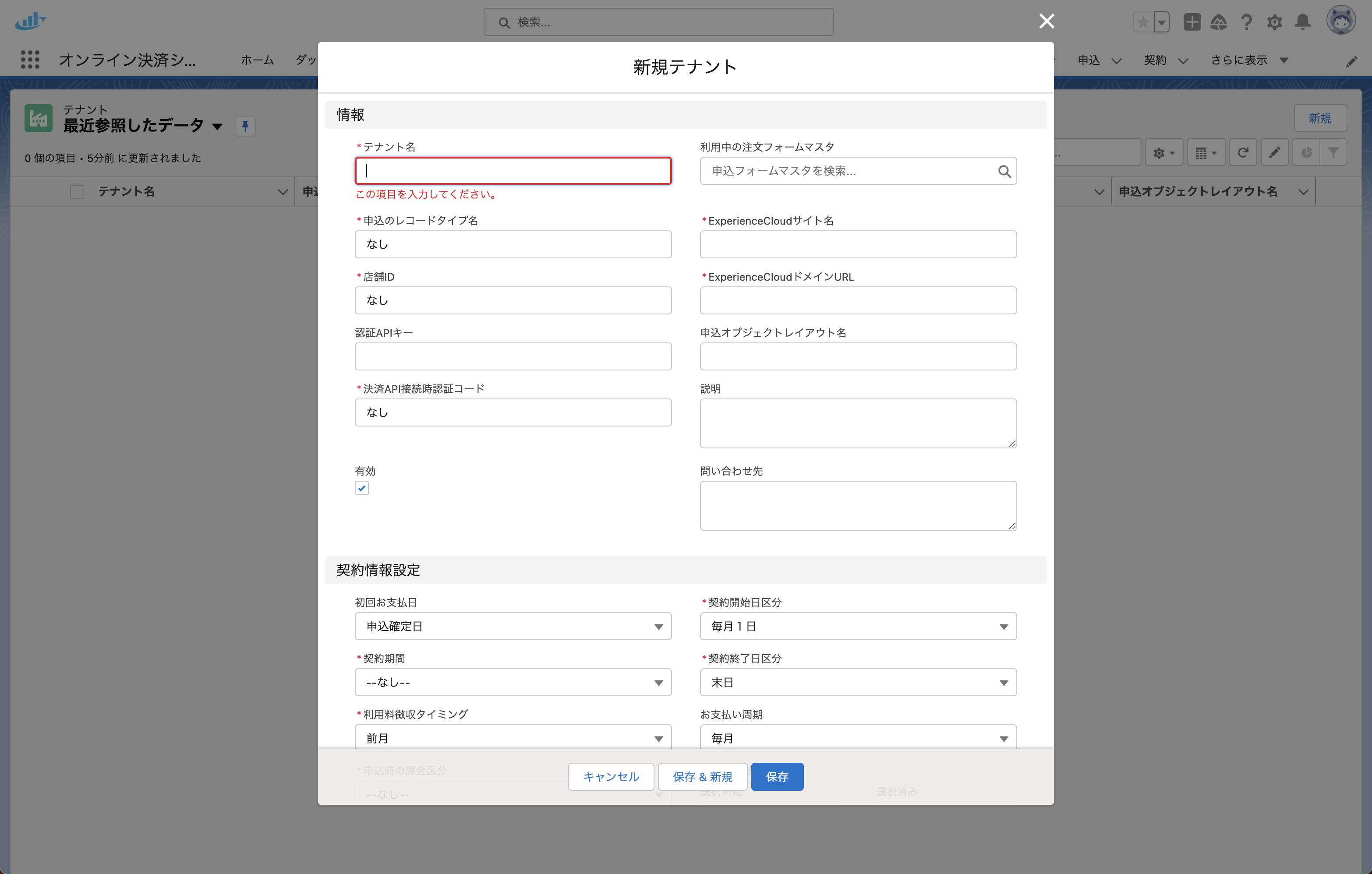Click the 保存 button

777,777
